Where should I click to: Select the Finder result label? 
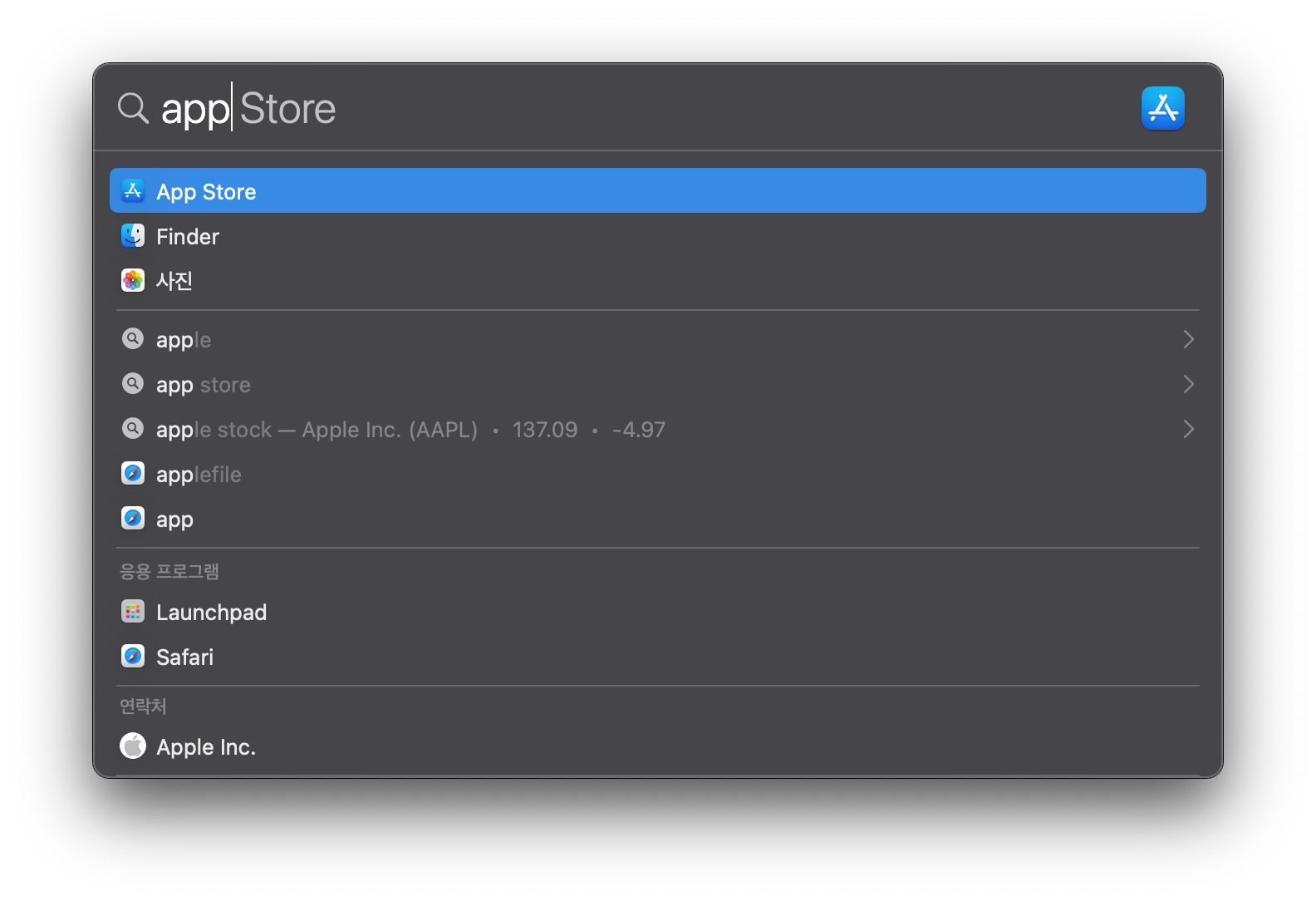188,237
